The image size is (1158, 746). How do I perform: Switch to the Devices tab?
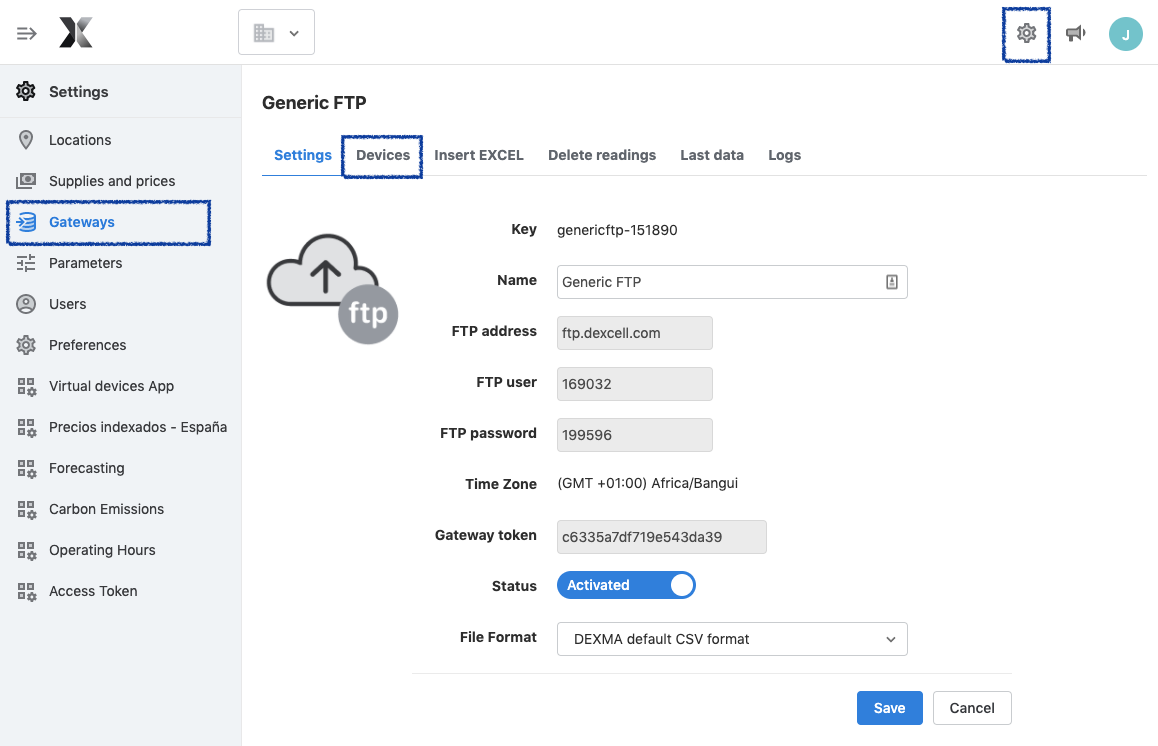[381, 155]
